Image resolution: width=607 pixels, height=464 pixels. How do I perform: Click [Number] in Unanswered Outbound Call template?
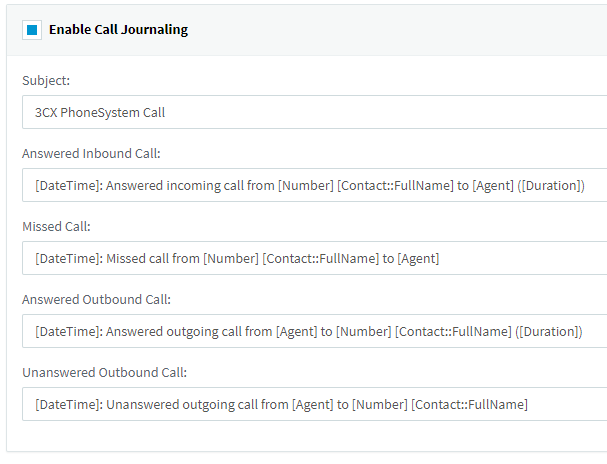(x=378, y=404)
